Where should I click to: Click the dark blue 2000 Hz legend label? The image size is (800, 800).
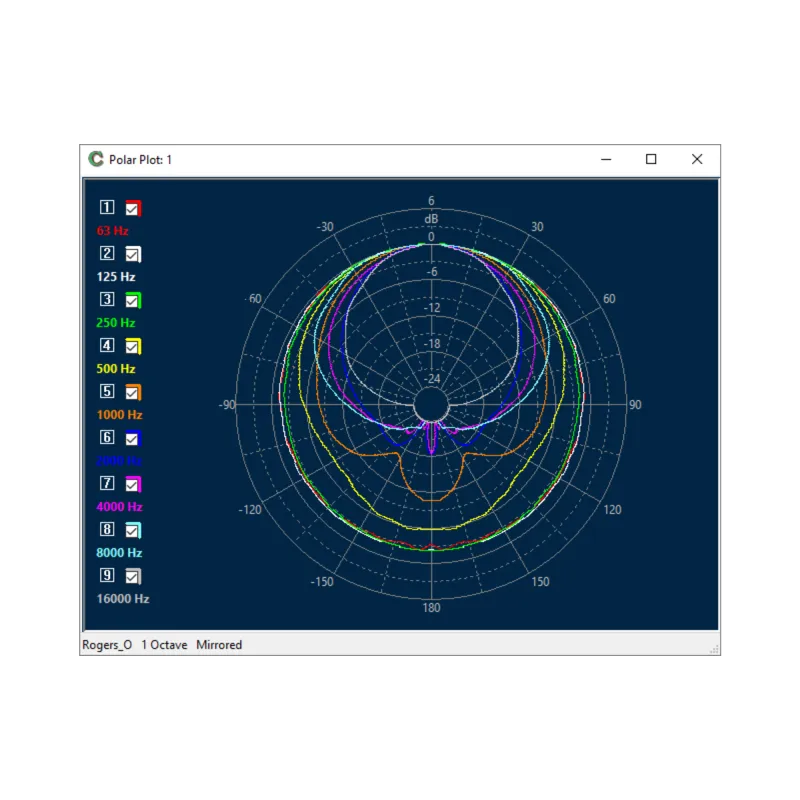119,461
